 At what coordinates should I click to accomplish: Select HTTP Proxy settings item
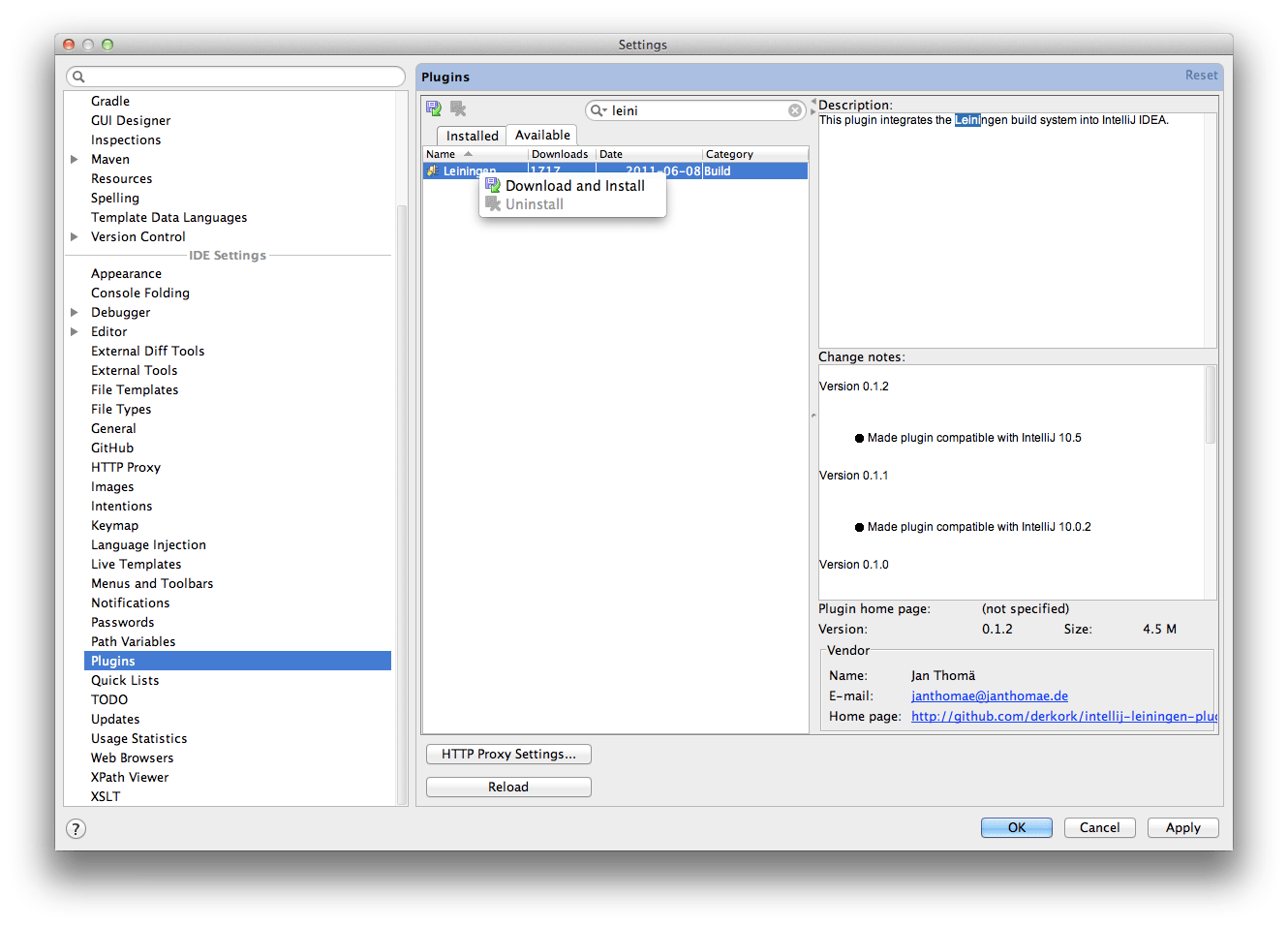click(126, 467)
